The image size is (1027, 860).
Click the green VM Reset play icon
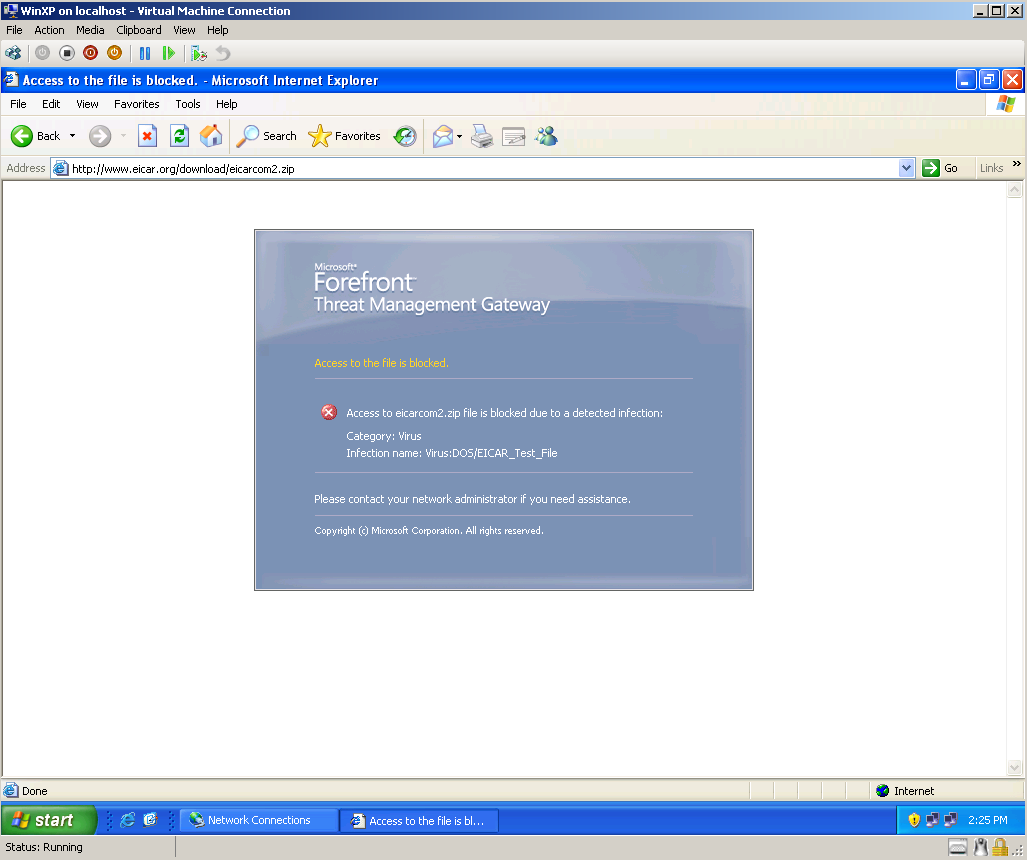point(168,53)
